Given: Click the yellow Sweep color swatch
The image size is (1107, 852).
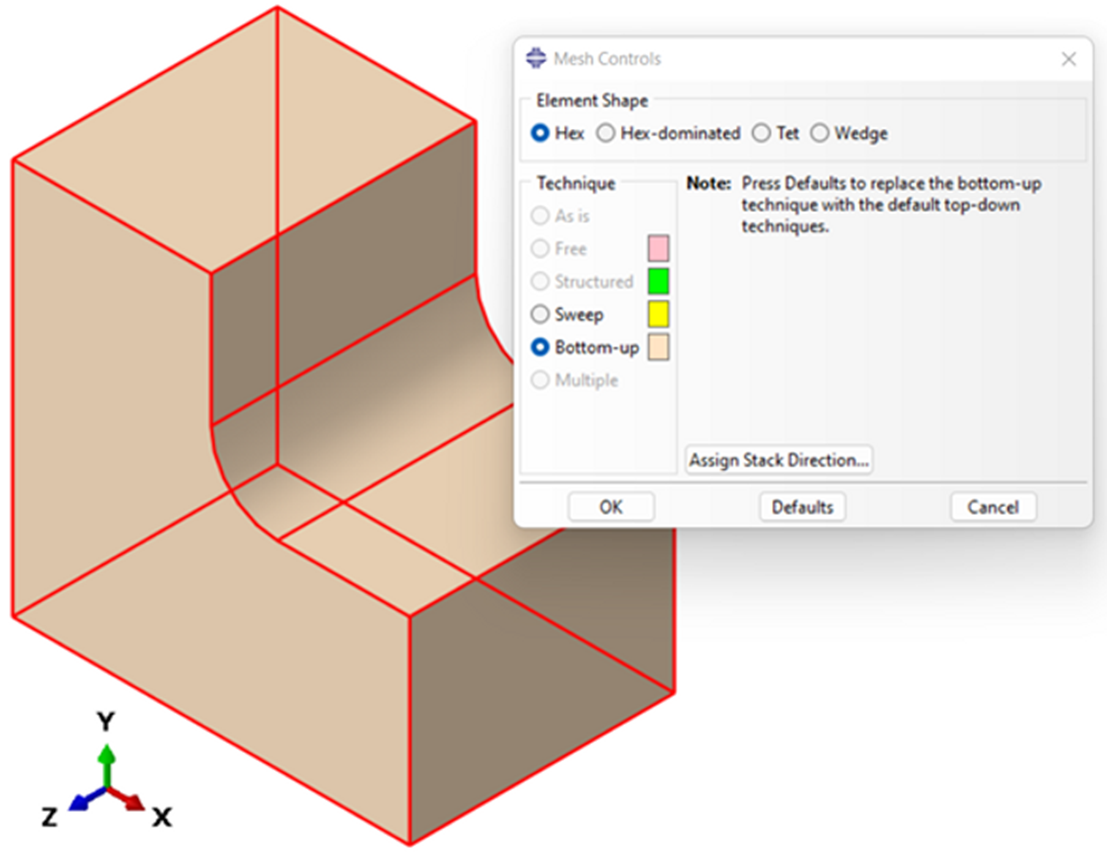Looking at the screenshot, I should point(658,315).
